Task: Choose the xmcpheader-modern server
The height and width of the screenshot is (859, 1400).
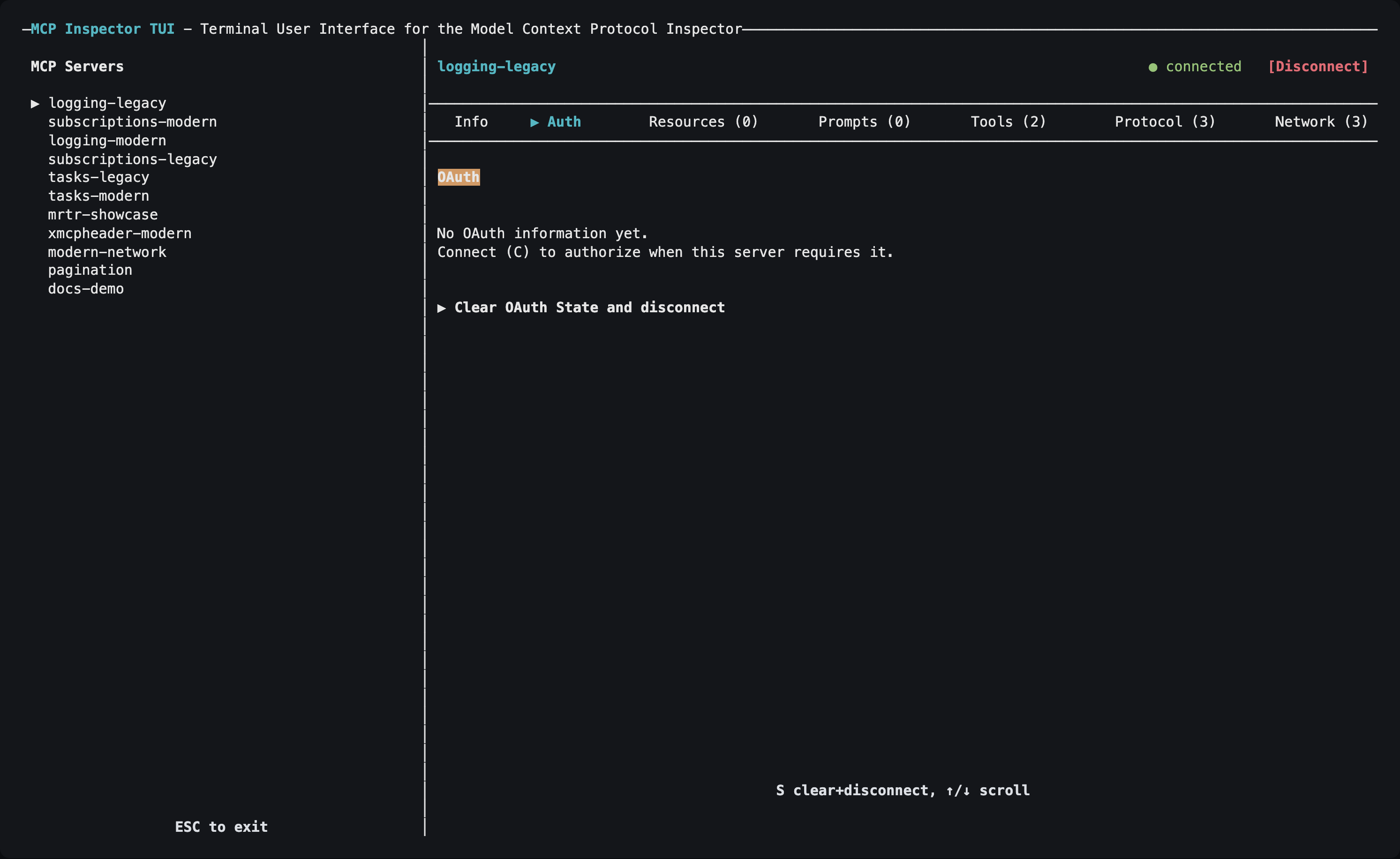Action: point(119,234)
